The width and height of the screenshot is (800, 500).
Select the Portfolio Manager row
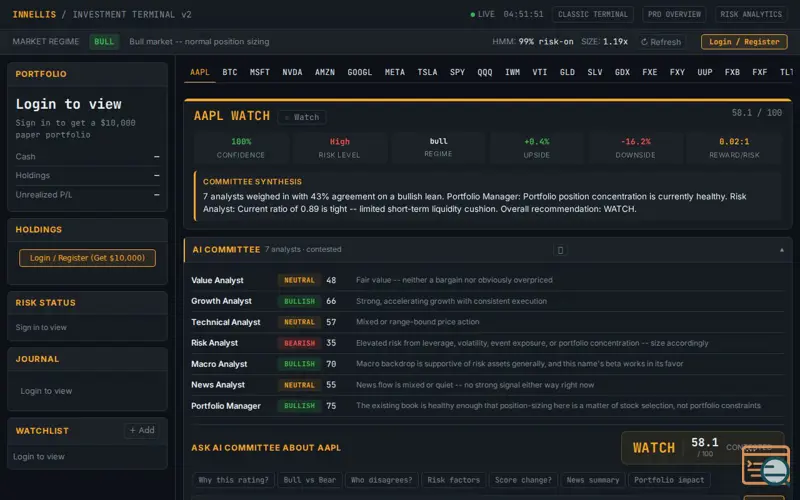(487, 406)
